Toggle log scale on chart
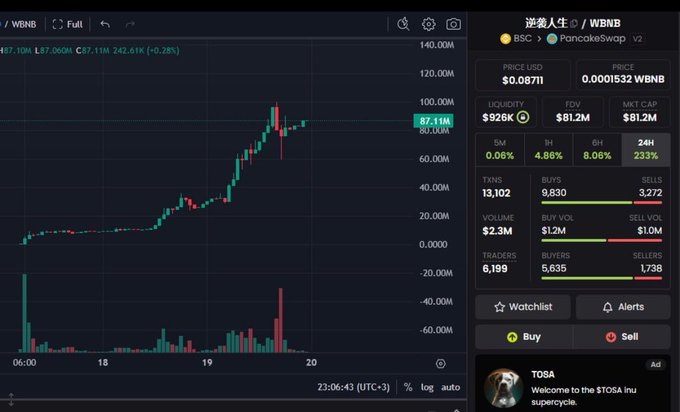The height and width of the screenshot is (412, 680). point(427,387)
